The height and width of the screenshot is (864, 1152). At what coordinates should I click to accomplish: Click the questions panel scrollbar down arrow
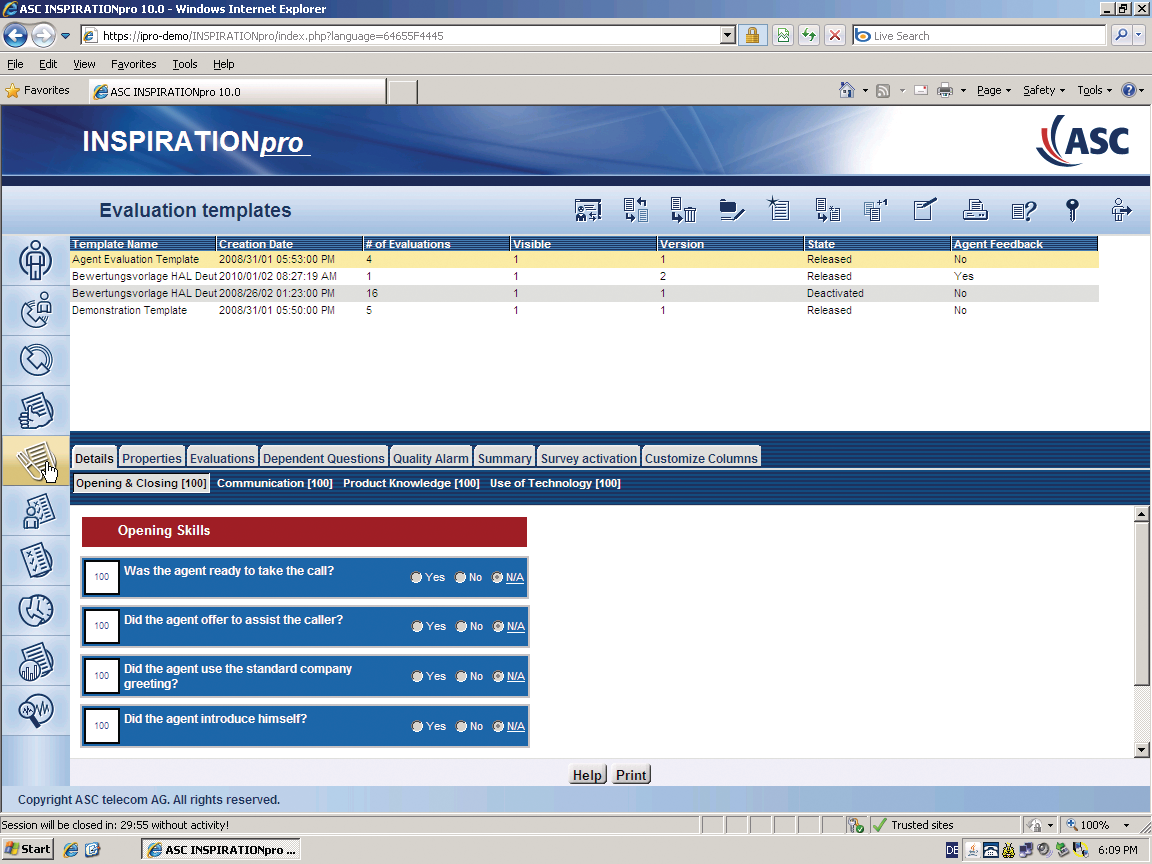coord(1142,750)
